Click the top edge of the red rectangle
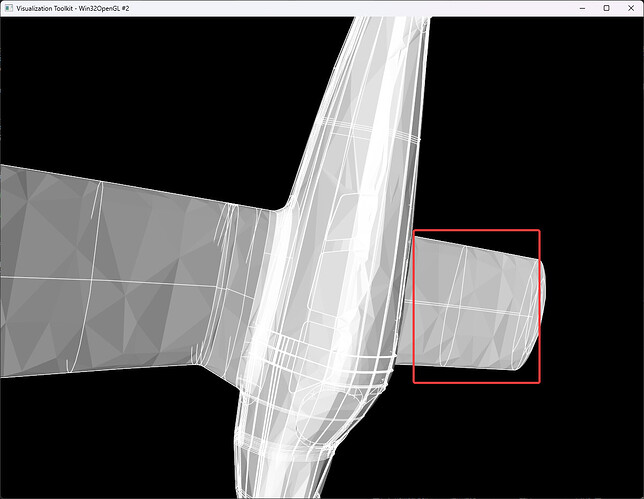This screenshot has width=644, height=499. click(477, 231)
